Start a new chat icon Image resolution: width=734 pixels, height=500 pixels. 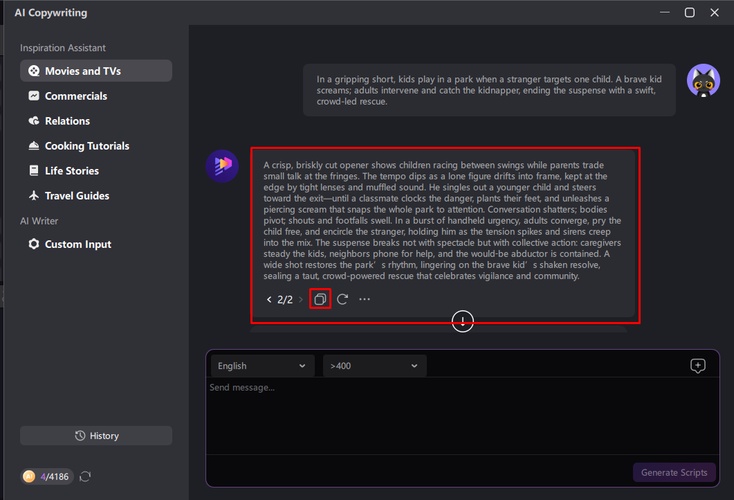(698, 366)
